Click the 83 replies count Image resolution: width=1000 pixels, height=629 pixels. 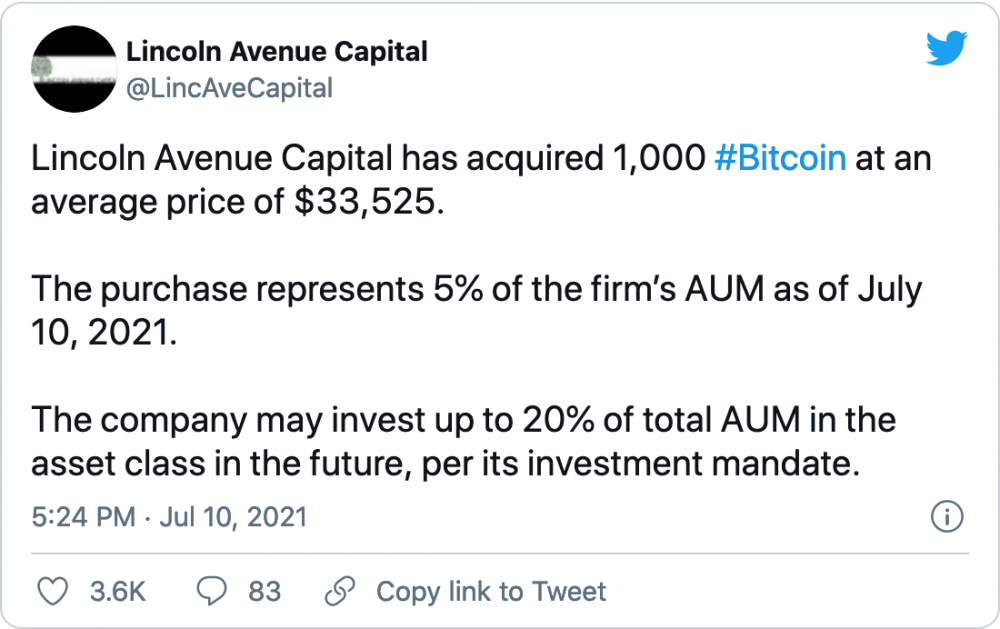pyautogui.click(x=265, y=591)
